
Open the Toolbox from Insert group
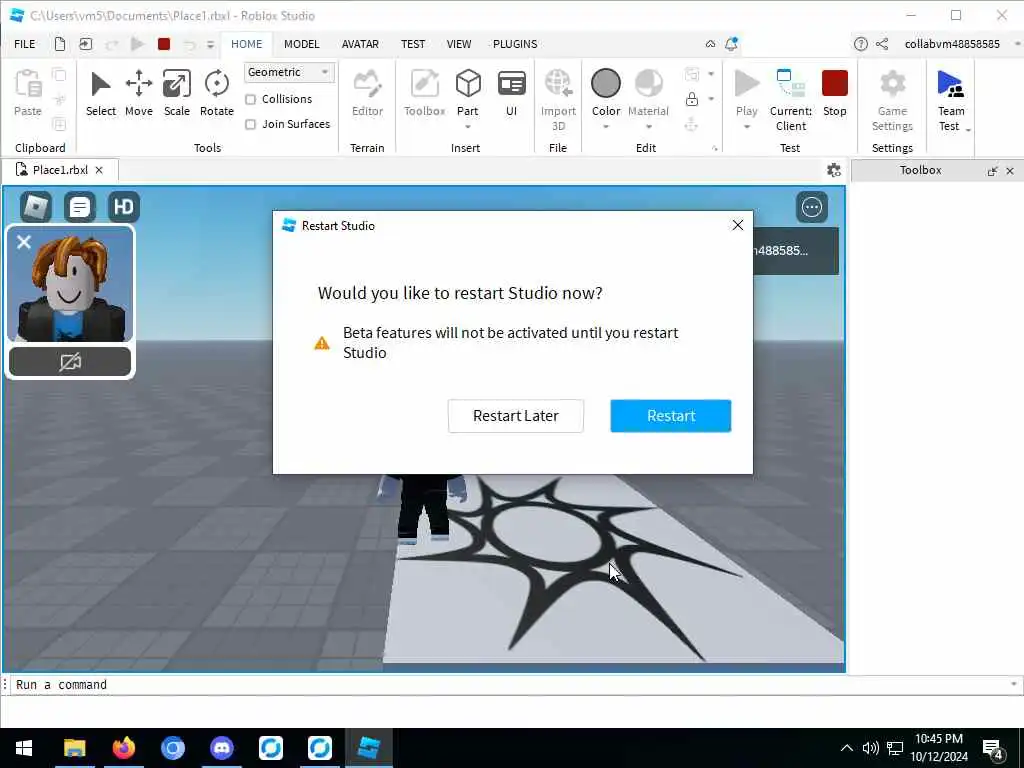pyautogui.click(x=424, y=84)
